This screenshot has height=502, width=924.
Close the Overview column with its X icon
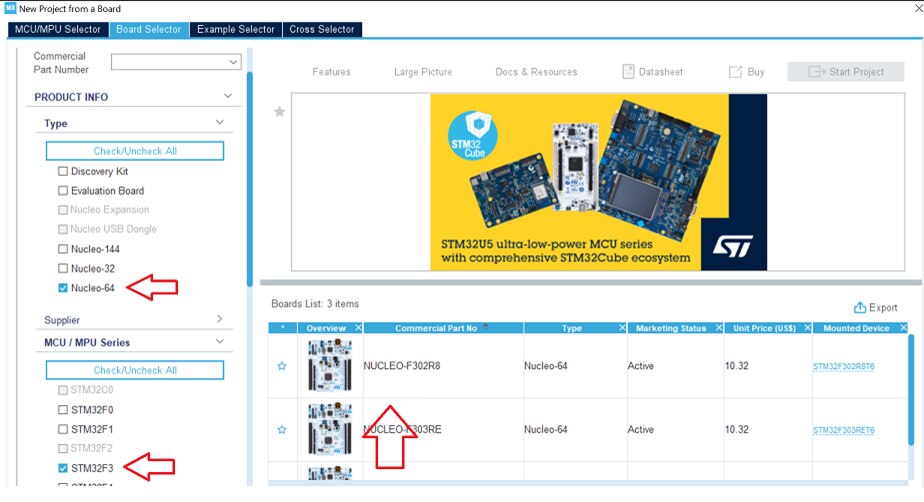(x=358, y=328)
